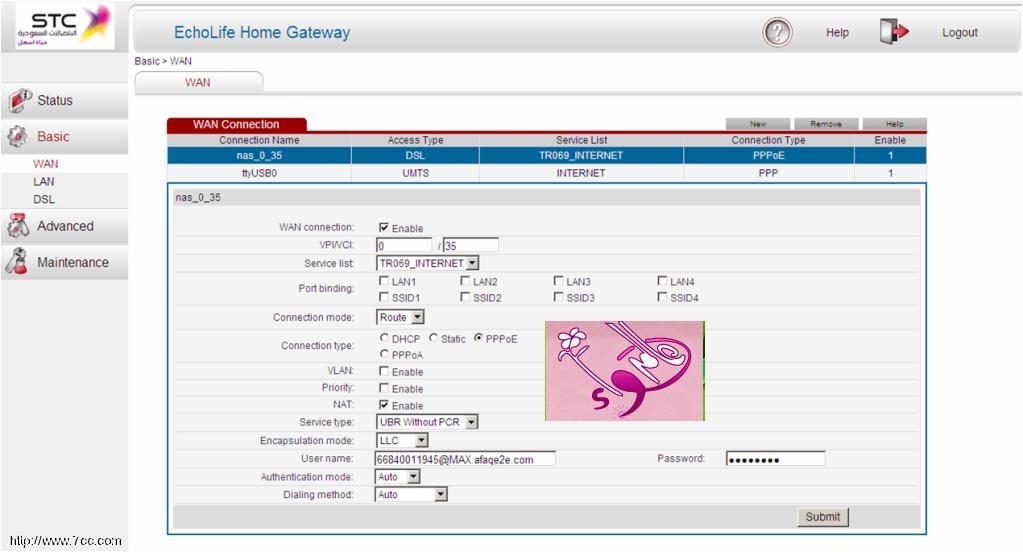The width and height of the screenshot is (1023, 552).
Task: Click the DSL access type cell
Action: [x=415, y=155]
